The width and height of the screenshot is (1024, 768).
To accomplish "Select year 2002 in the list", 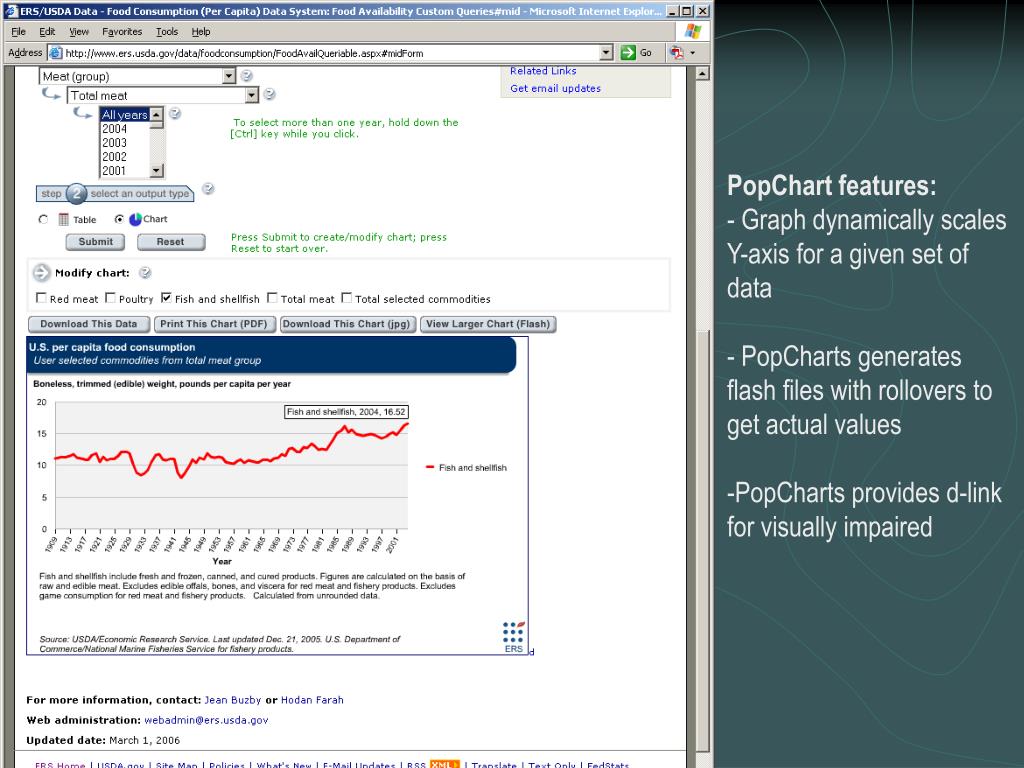I will [x=125, y=157].
